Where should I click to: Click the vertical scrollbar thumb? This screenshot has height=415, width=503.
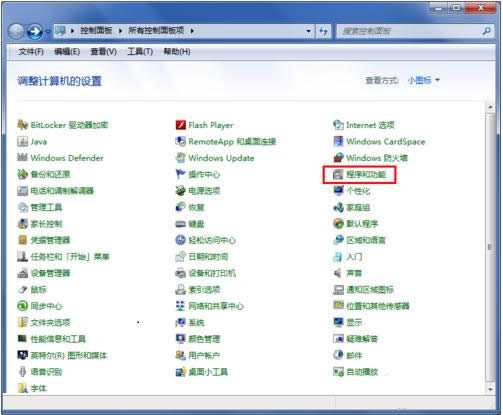[490, 247]
